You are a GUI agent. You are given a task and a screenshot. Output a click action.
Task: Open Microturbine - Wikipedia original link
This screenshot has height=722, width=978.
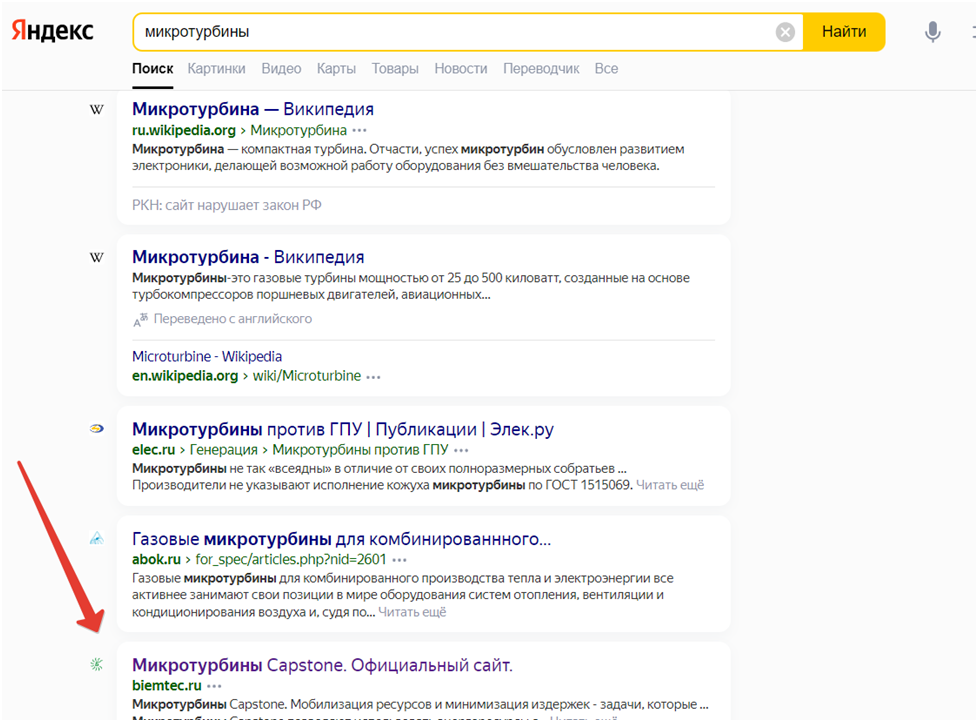(206, 357)
